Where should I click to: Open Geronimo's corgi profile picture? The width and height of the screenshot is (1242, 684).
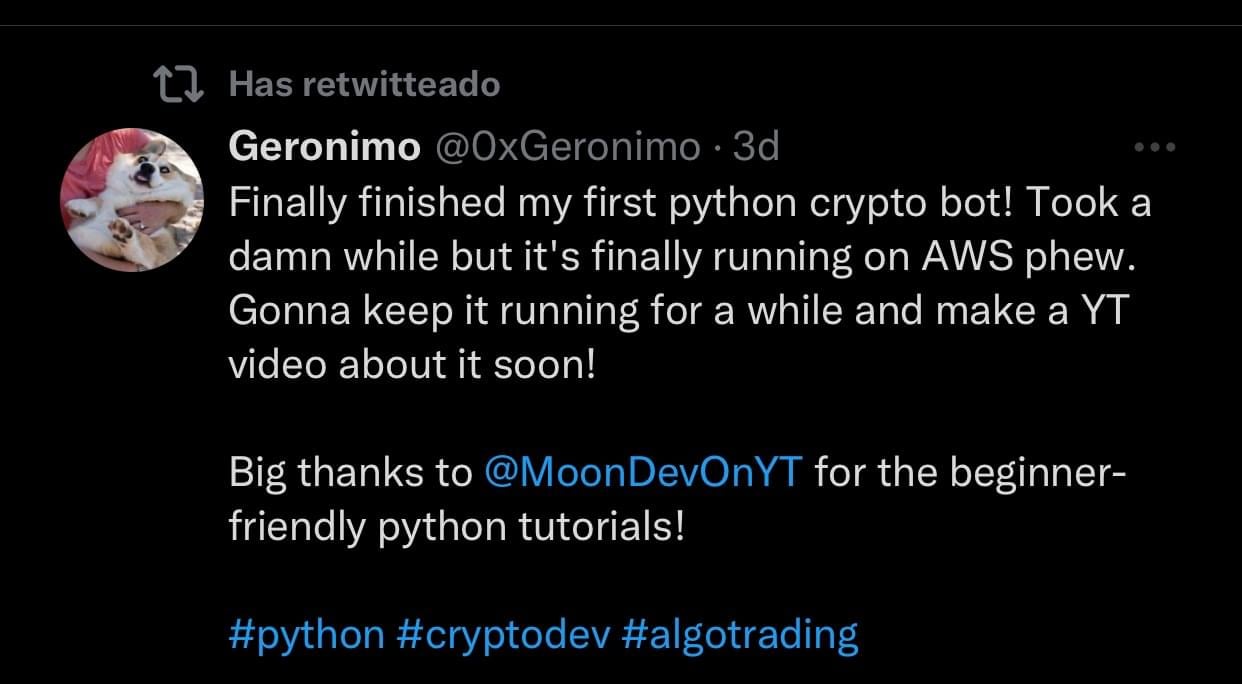click(132, 199)
